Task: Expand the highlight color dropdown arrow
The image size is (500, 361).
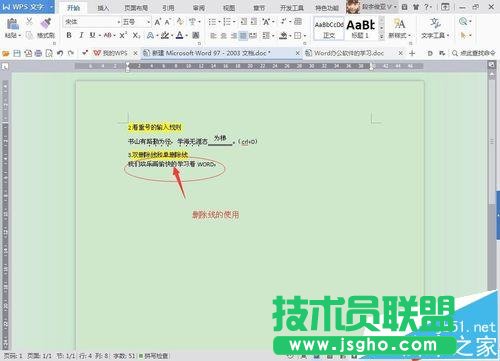Action: click(x=172, y=35)
